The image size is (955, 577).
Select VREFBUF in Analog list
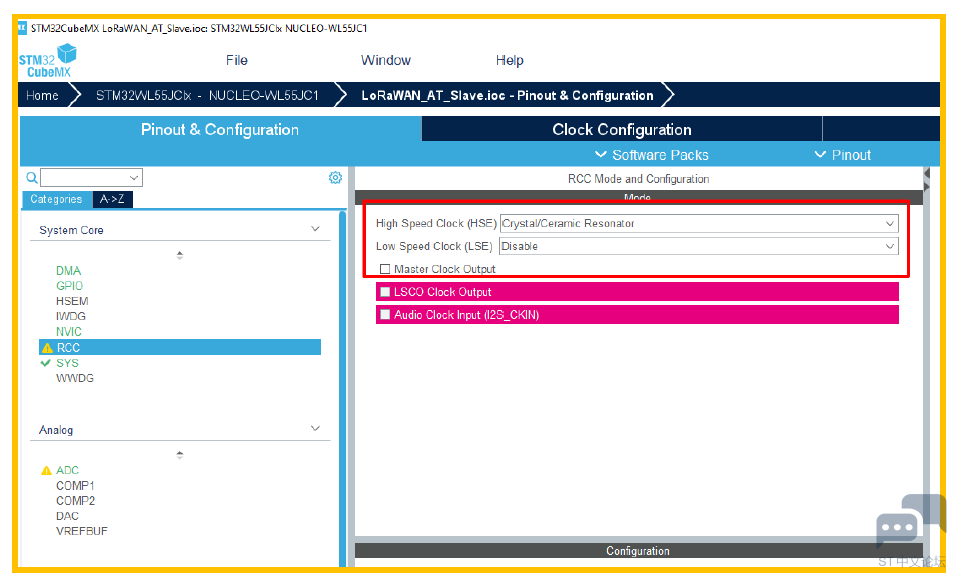coord(82,531)
